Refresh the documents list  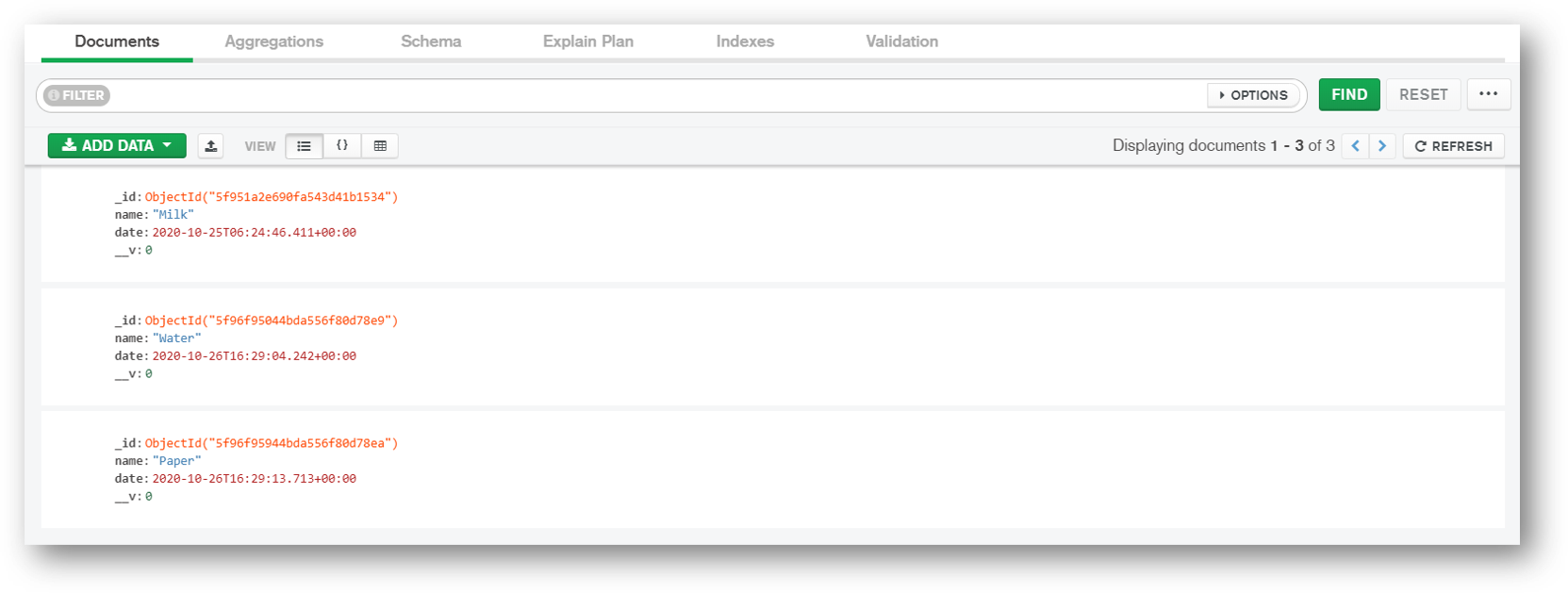(x=1453, y=145)
